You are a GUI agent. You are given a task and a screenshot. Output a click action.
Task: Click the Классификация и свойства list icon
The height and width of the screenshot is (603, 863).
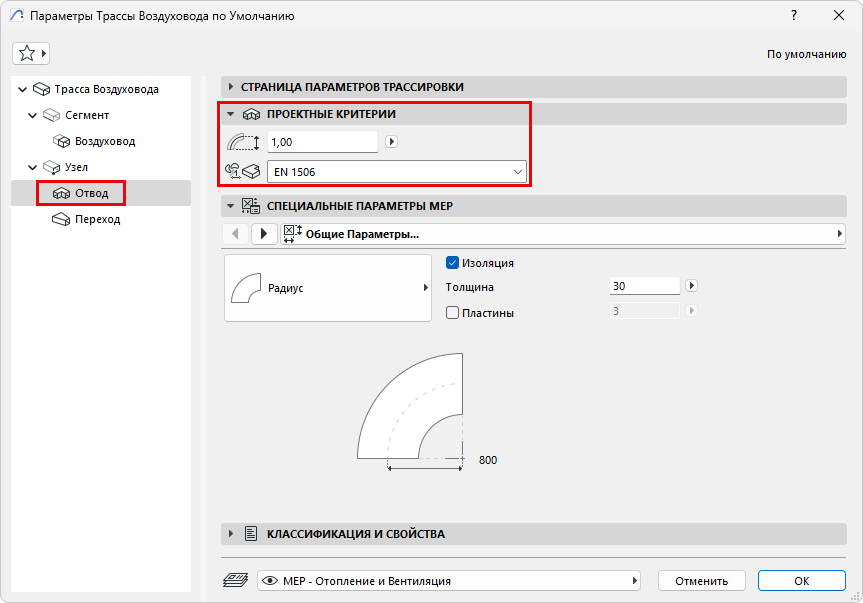(251, 534)
